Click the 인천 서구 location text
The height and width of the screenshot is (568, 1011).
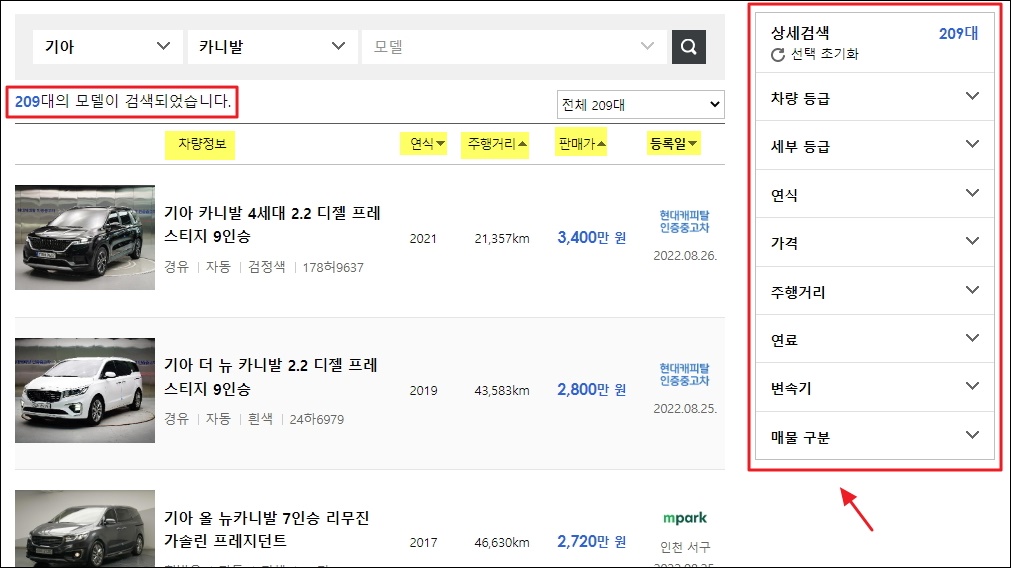(x=685, y=547)
